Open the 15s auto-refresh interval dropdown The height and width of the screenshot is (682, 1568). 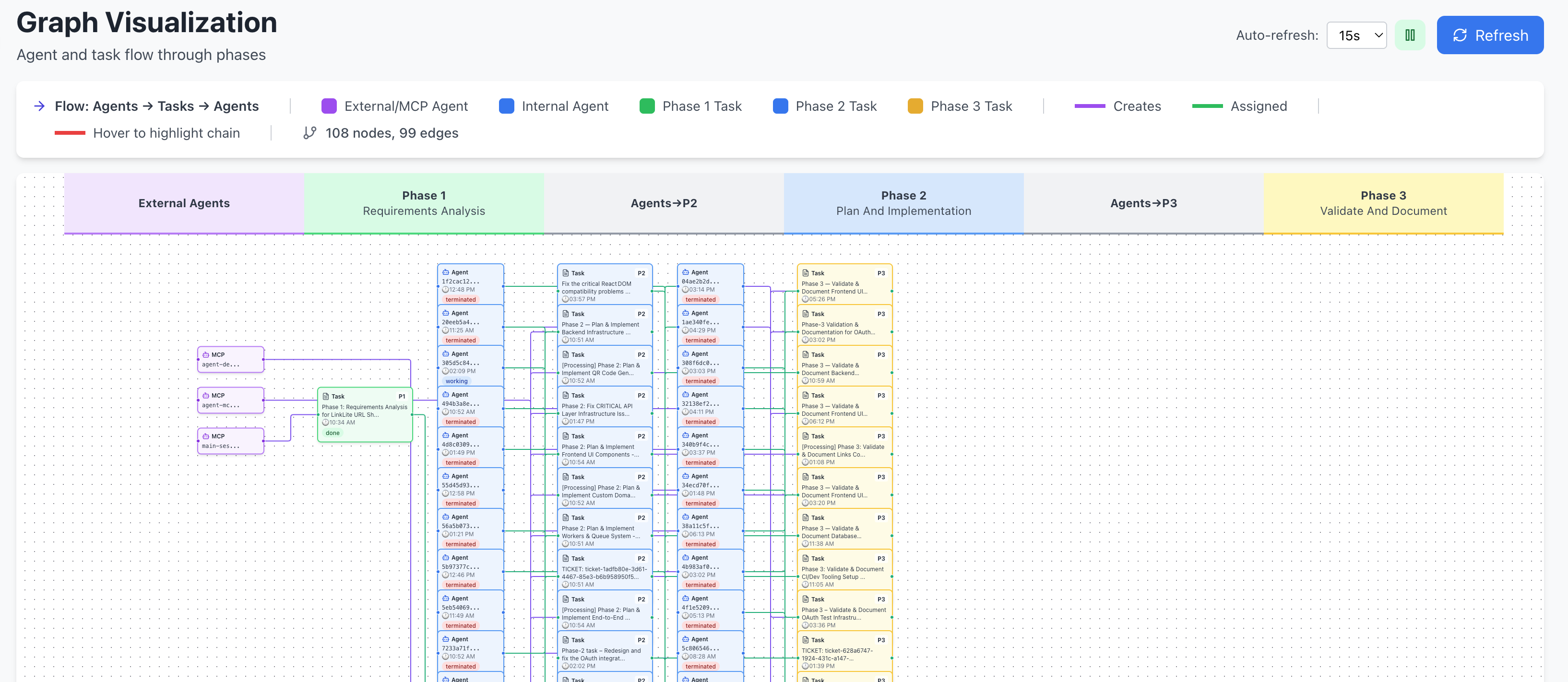(1356, 35)
